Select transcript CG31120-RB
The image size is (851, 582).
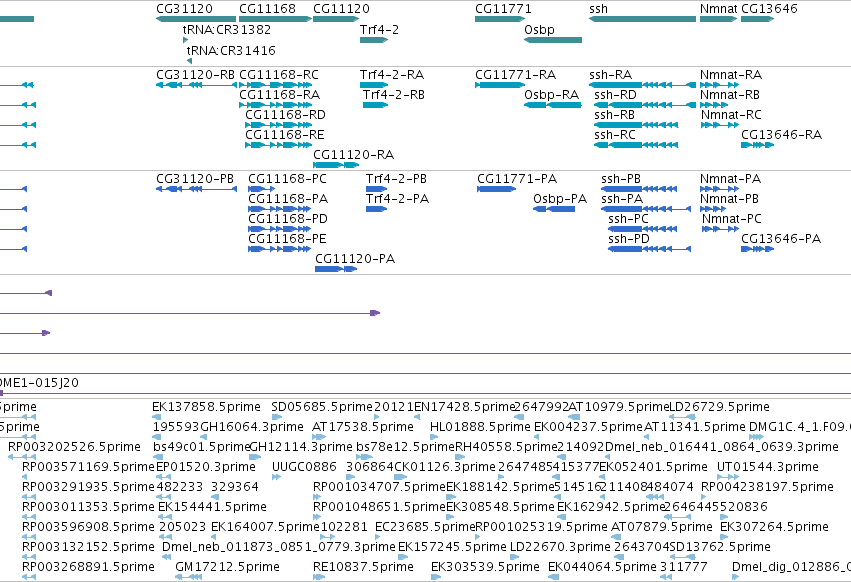pyautogui.click(x=195, y=74)
